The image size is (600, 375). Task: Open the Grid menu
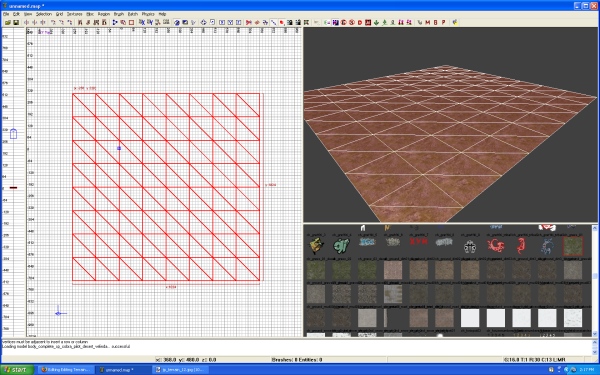[59, 14]
